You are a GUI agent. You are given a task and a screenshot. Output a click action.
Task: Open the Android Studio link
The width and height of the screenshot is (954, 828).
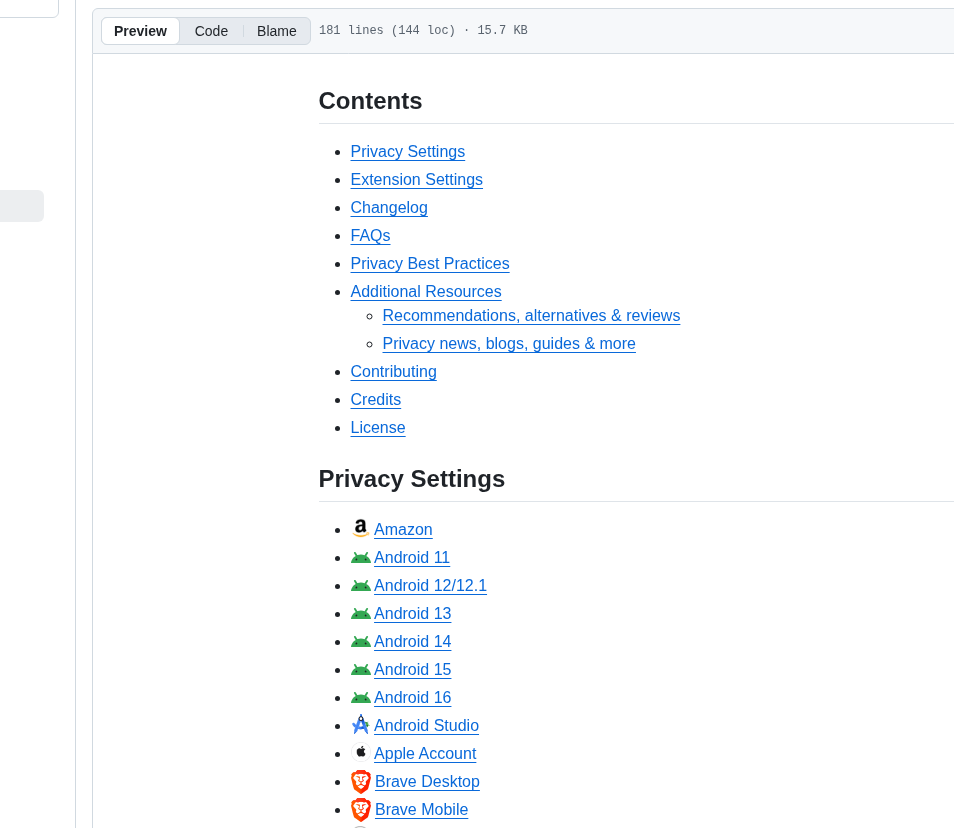point(427,726)
